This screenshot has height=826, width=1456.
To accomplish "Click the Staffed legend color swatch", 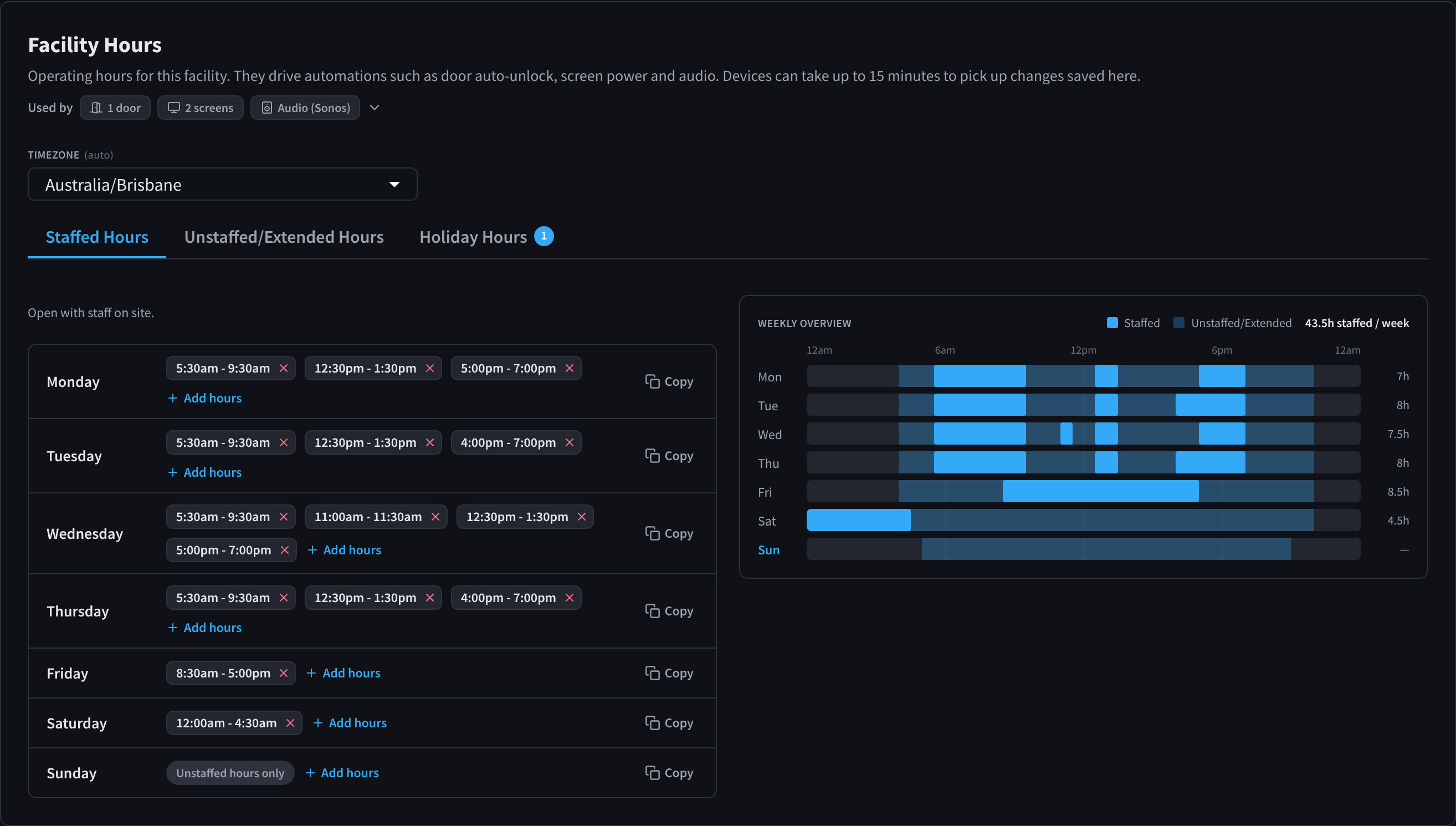I will tap(1112, 323).
